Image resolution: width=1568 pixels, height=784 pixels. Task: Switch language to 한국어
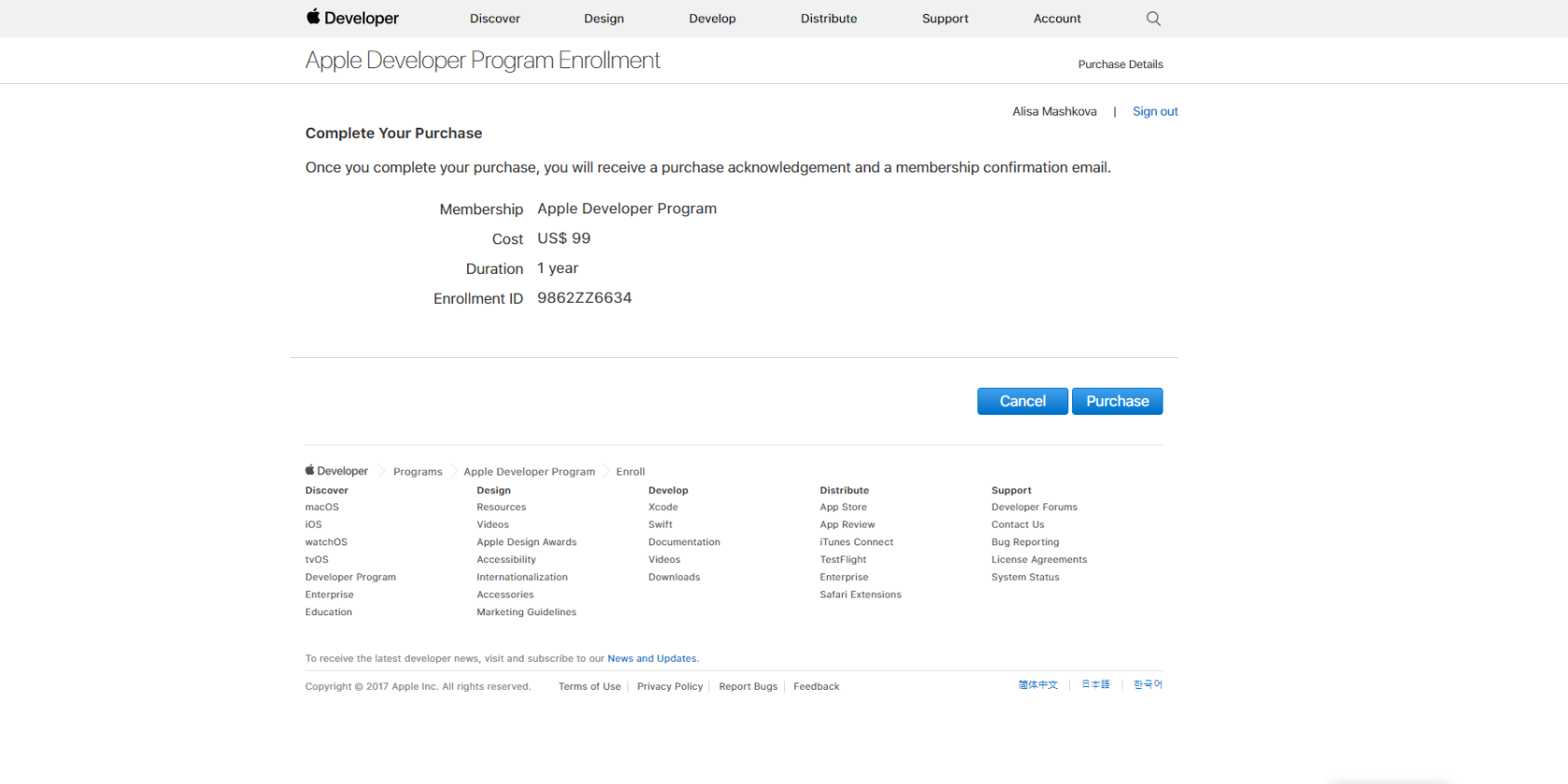tap(1148, 685)
